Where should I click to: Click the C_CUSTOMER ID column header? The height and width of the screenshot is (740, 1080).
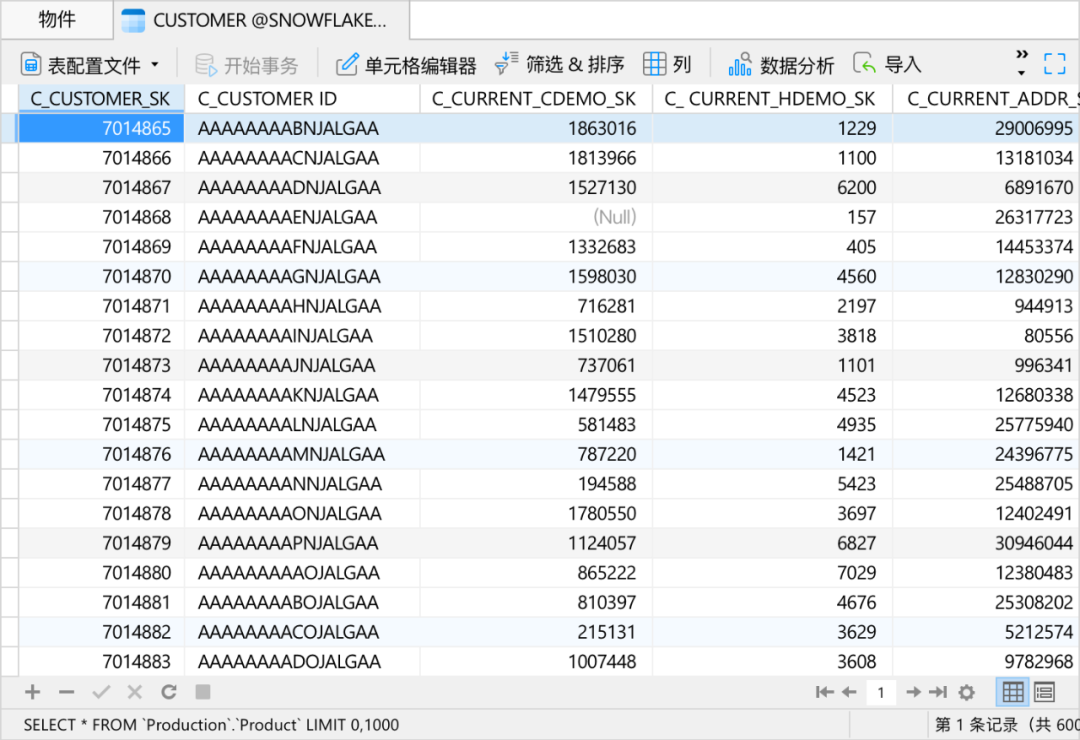pos(302,99)
